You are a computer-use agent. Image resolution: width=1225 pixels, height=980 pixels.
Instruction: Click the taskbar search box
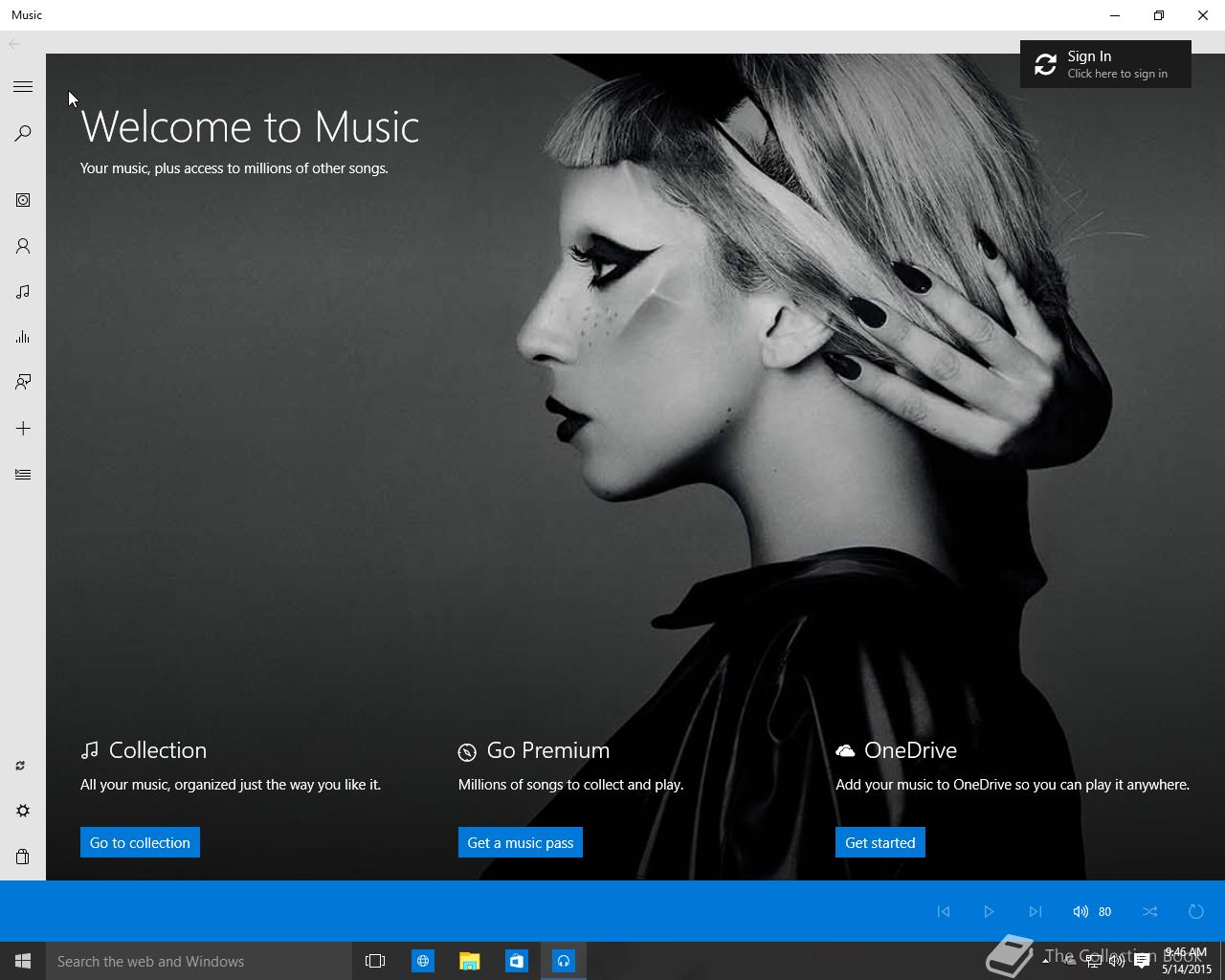199,961
